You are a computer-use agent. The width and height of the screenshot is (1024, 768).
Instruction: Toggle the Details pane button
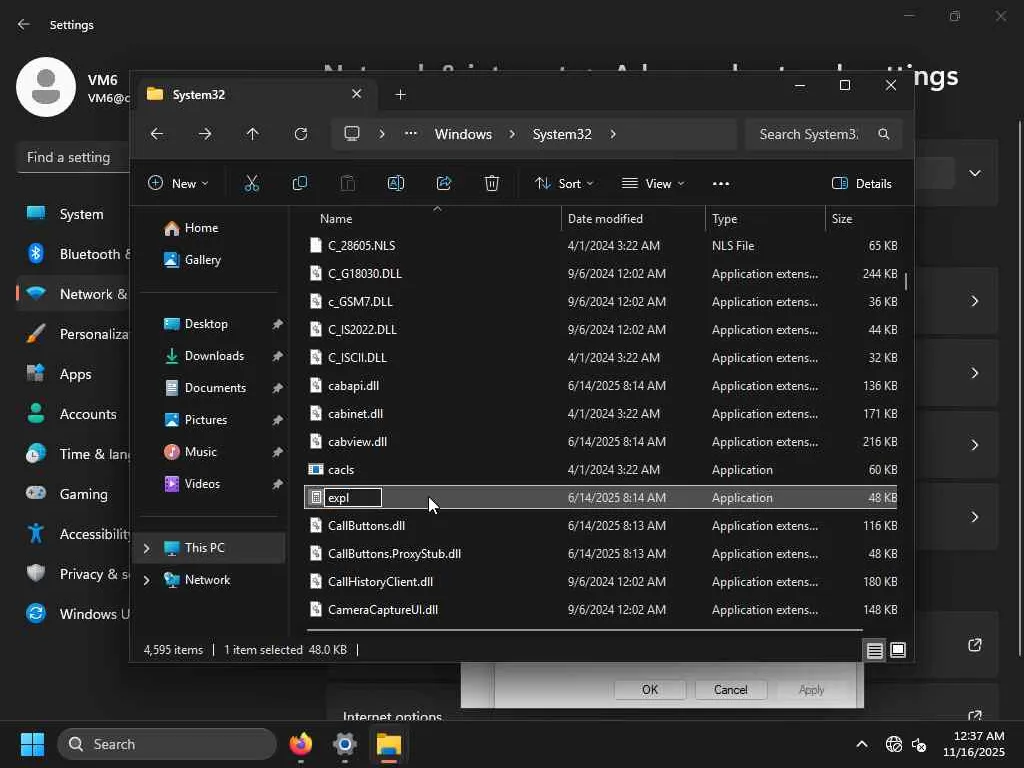[x=862, y=184]
